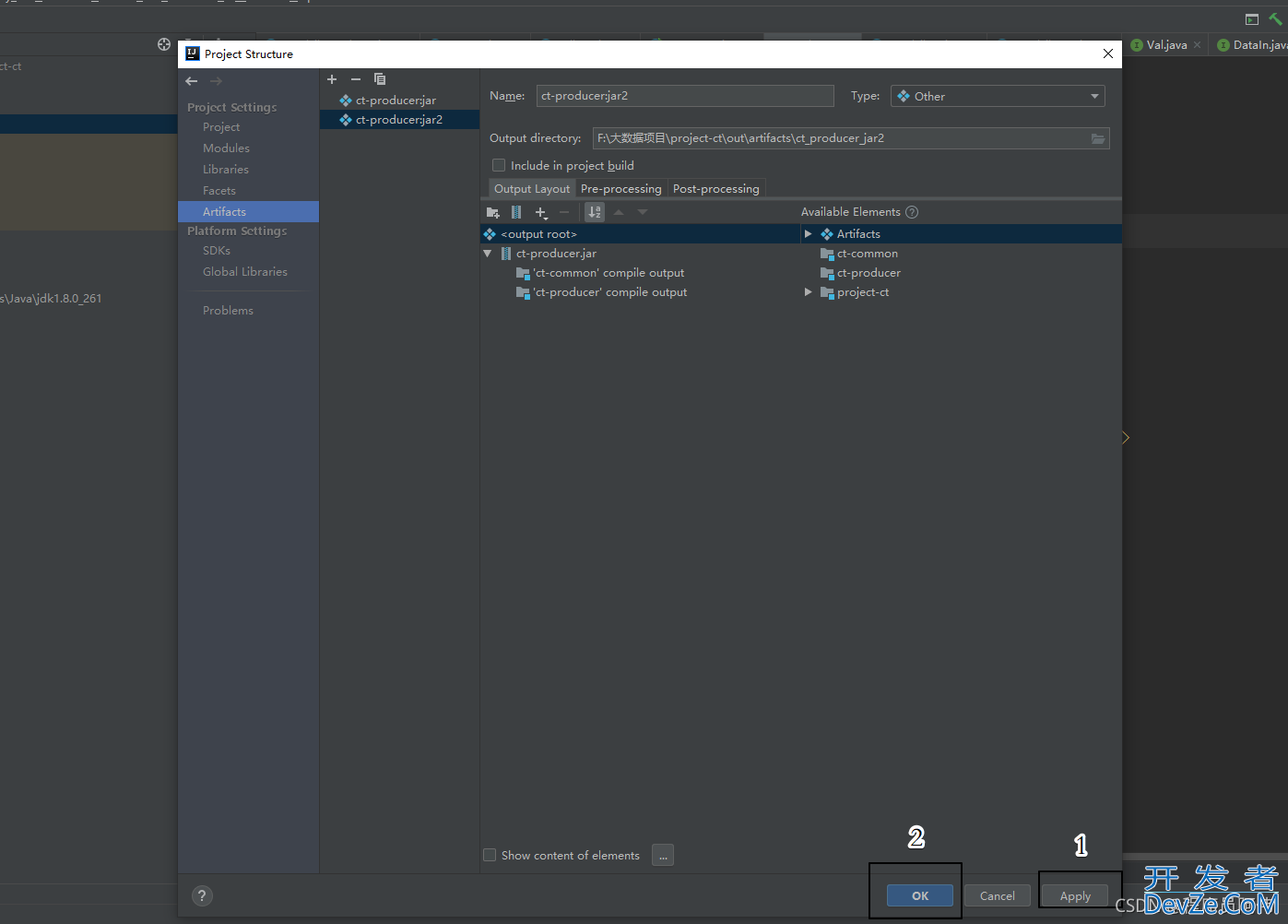Close the Val.java editor tab
This screenshot has width=1288, height=924.
1198,44
